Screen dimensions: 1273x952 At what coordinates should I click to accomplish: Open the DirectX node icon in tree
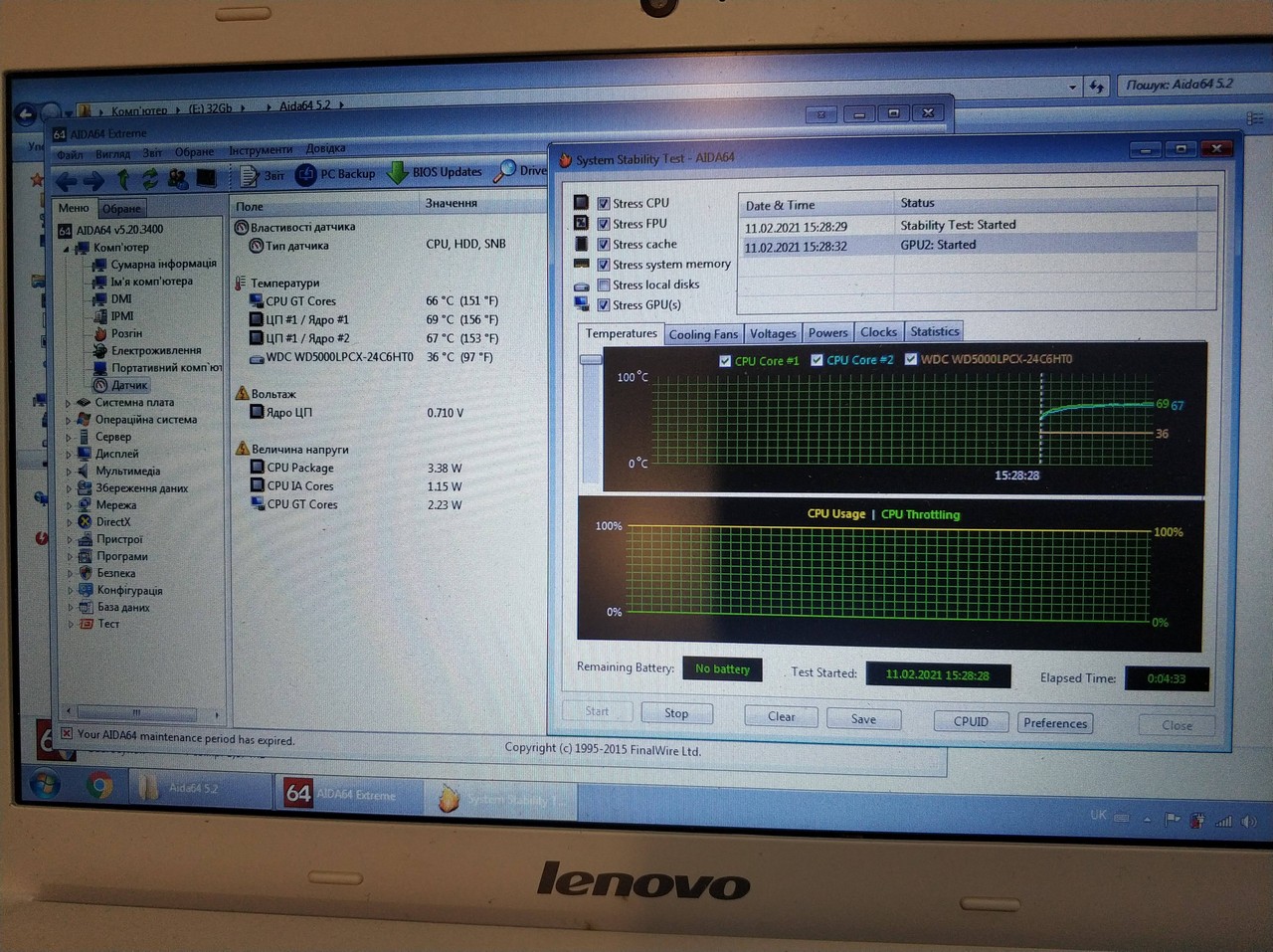point(86,522)
